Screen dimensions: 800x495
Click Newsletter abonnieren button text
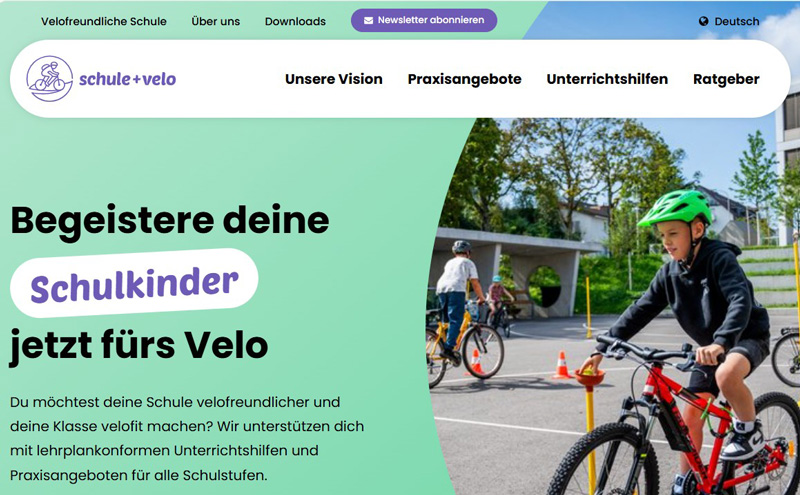pyautogui.click(x=431, y=20)
